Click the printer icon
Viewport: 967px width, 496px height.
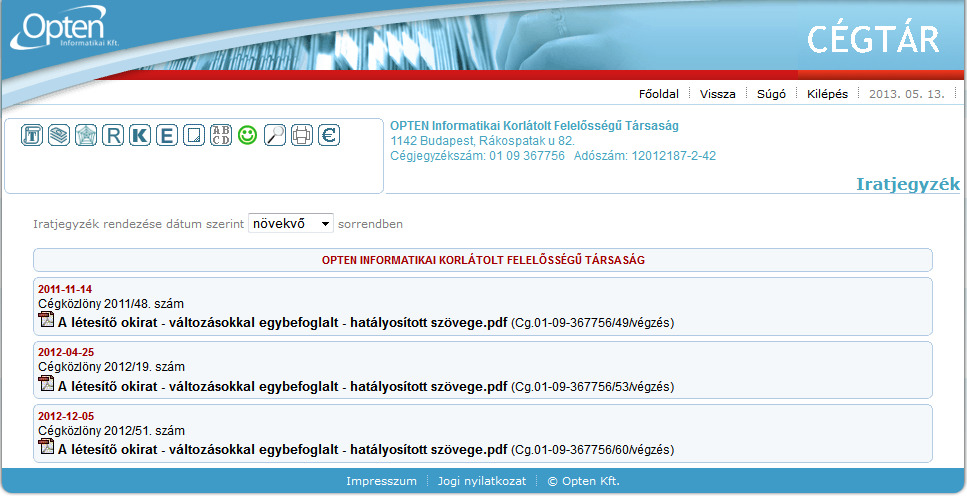point(302,135)
